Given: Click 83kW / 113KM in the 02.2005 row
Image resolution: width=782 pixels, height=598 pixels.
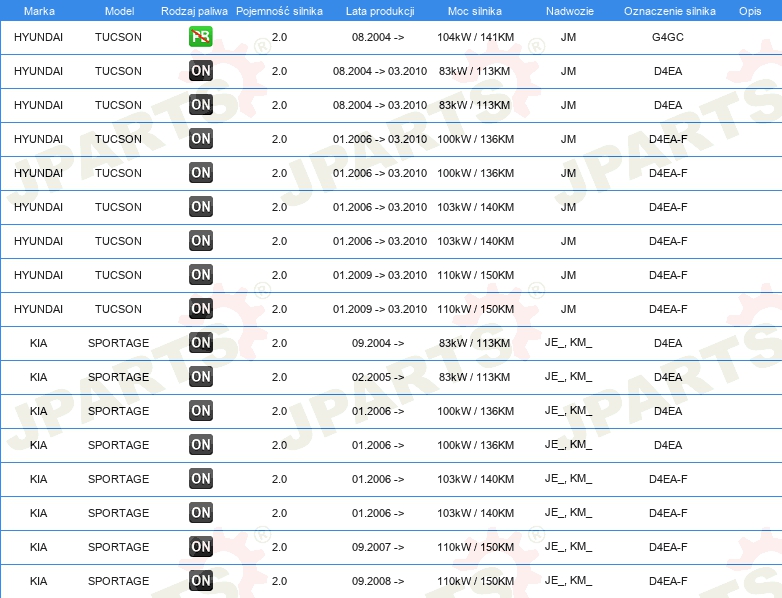Looking at the screenshot, I should pos(474,377).
